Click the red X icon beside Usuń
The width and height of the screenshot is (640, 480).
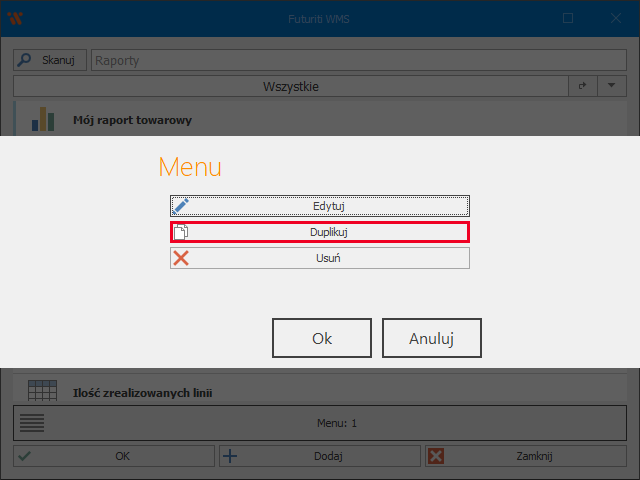point(181,258)
